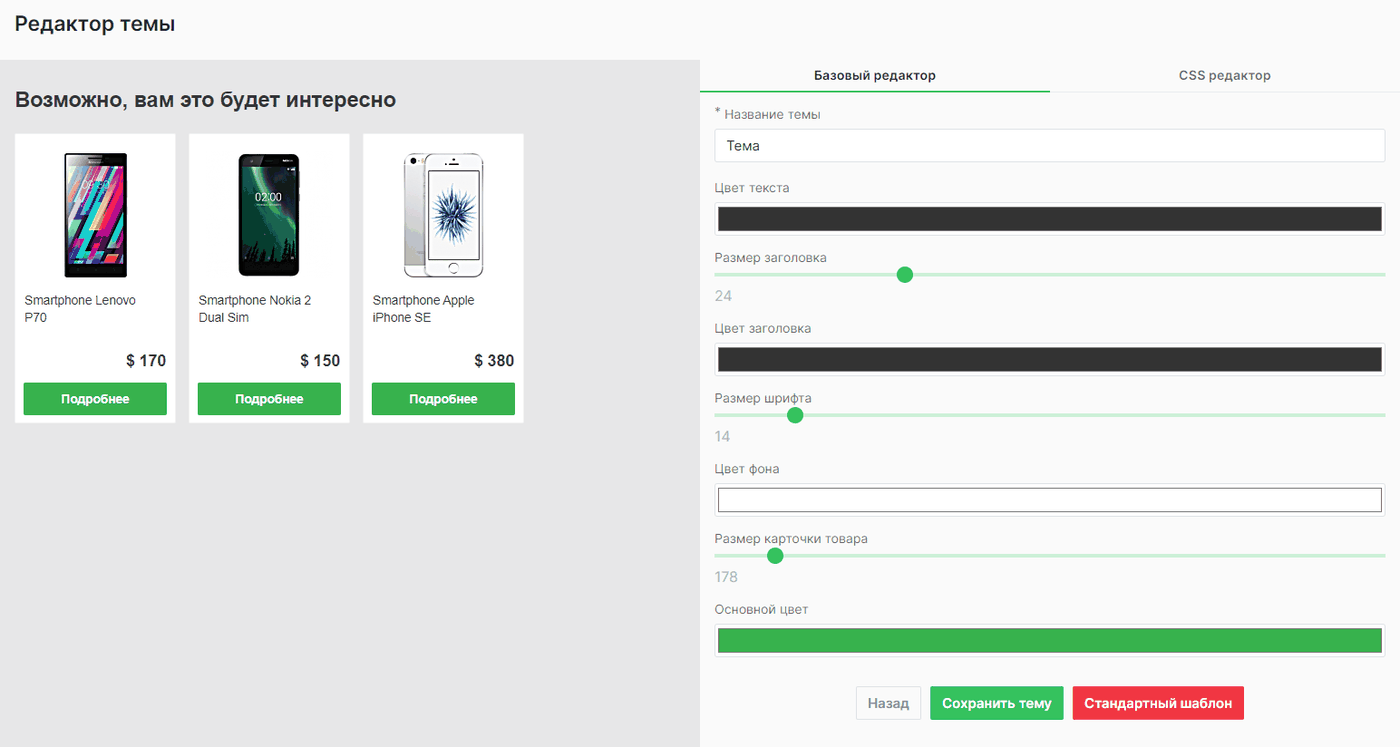Open the Цвет фона white color swatch
The height and width of the screenshot is (747, 1400).
1049,500
